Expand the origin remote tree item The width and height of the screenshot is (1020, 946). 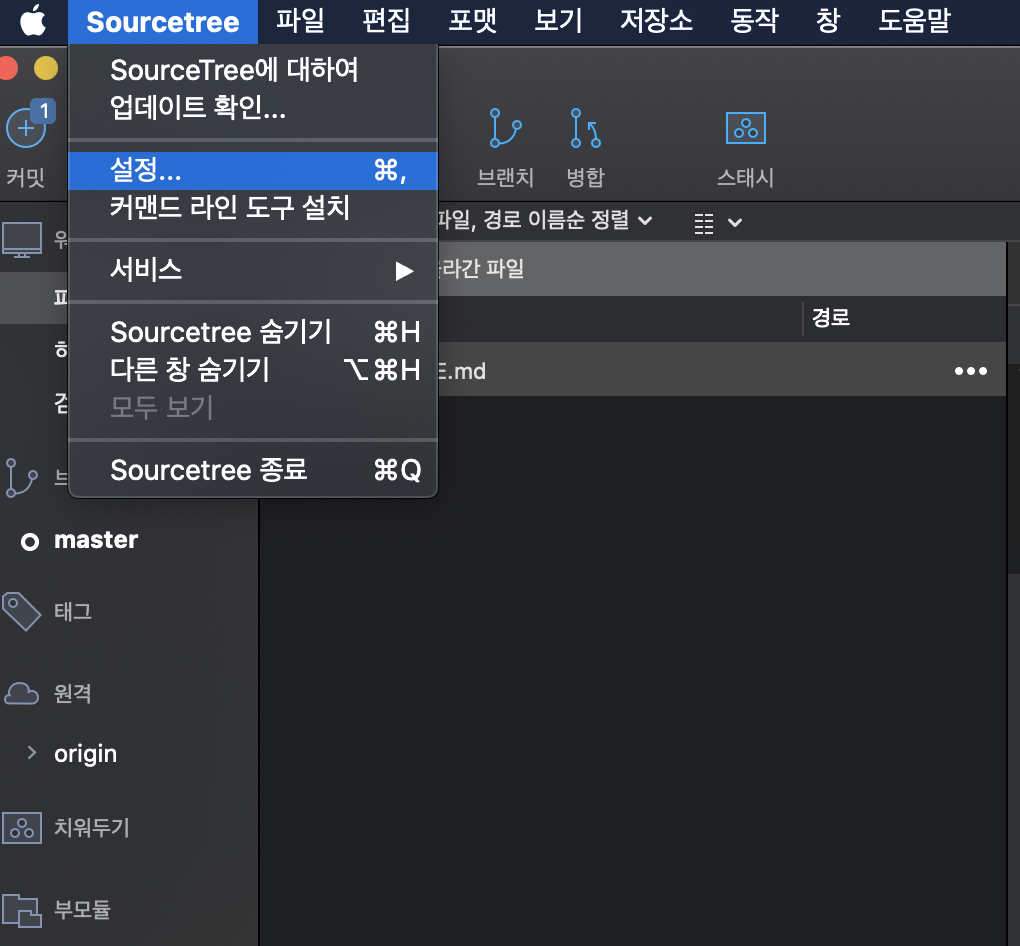(x=31, y=753)
